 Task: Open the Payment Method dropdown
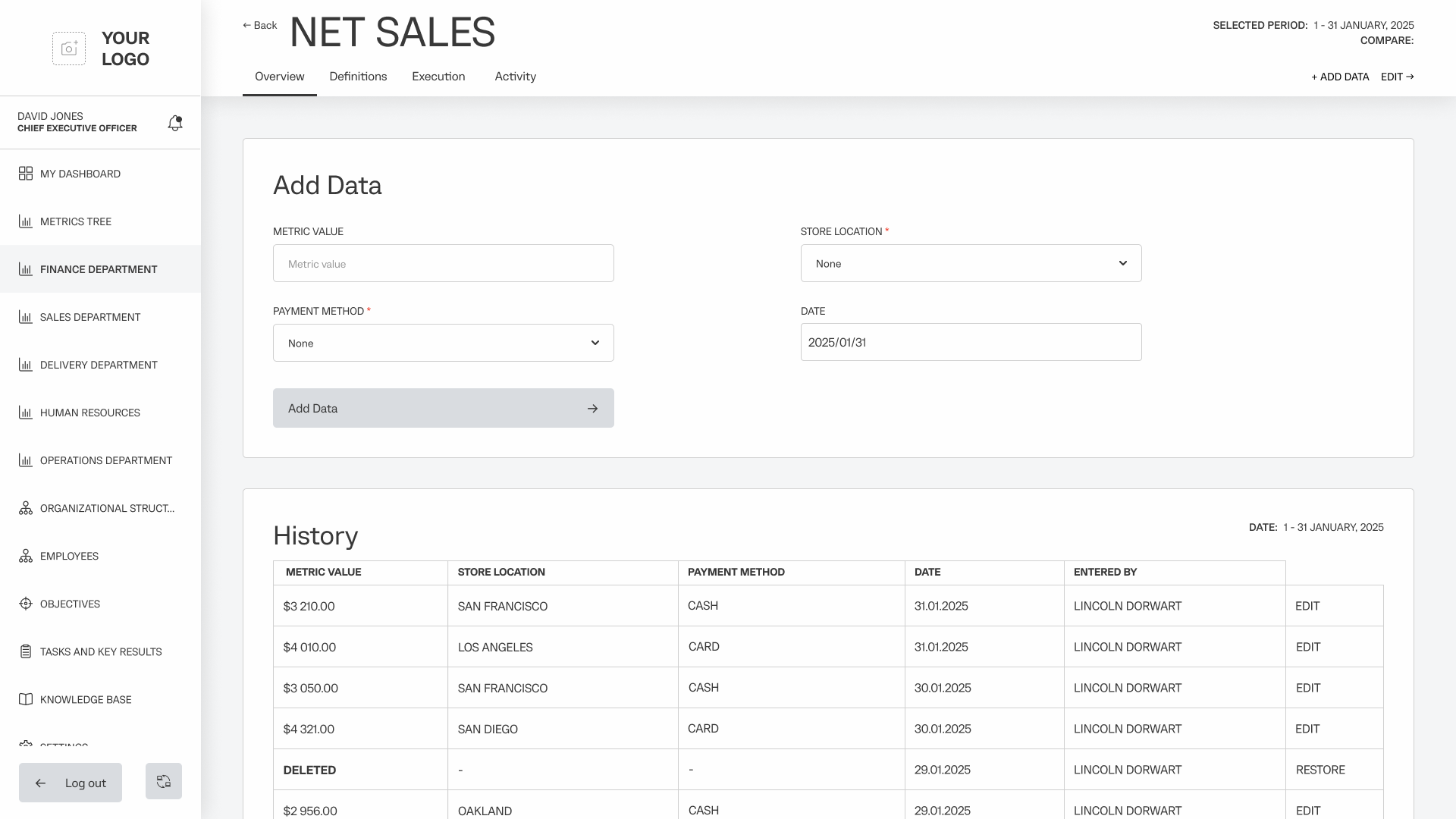coord(443,343)
